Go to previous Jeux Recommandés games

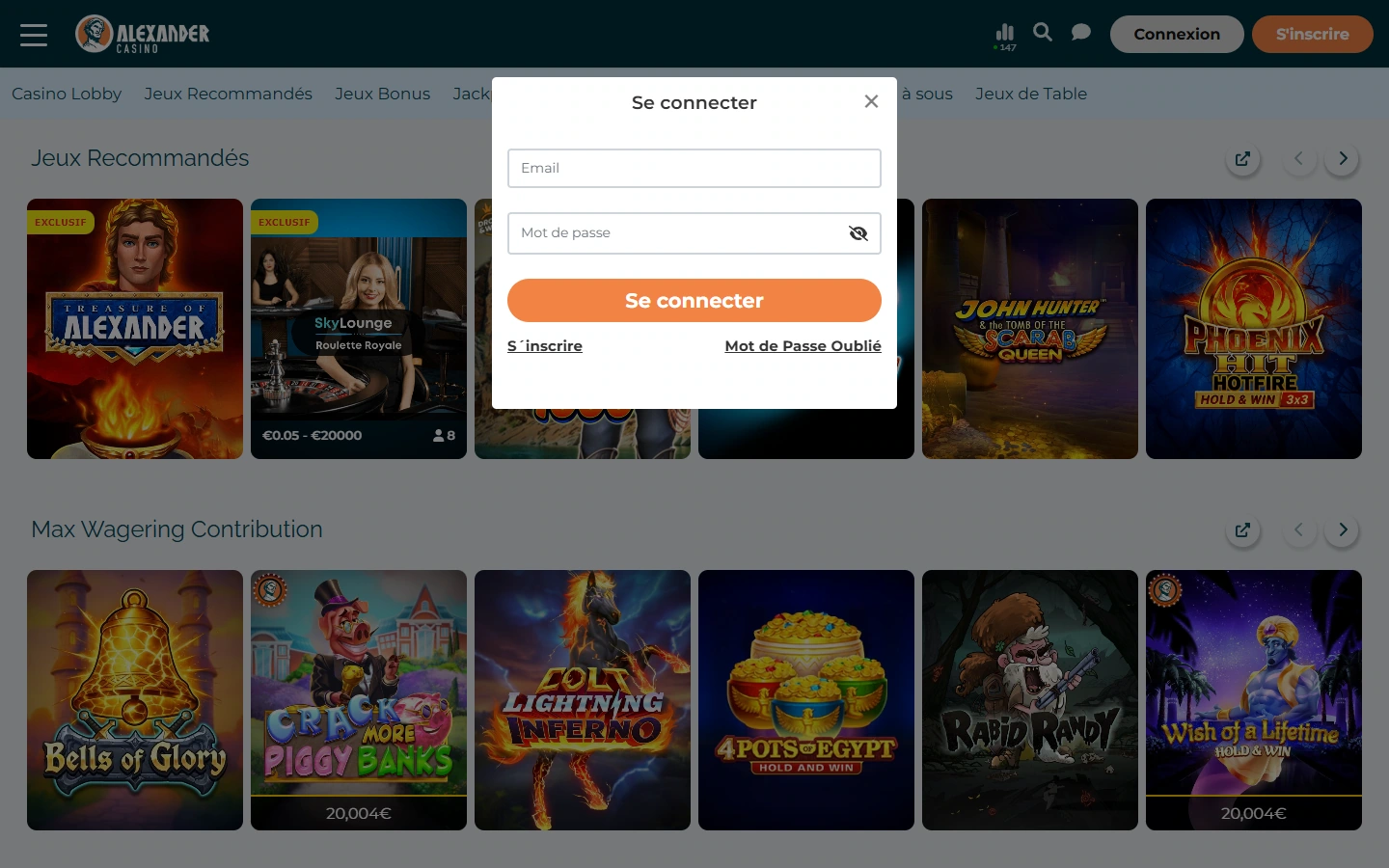click(x=1299, y=159)
